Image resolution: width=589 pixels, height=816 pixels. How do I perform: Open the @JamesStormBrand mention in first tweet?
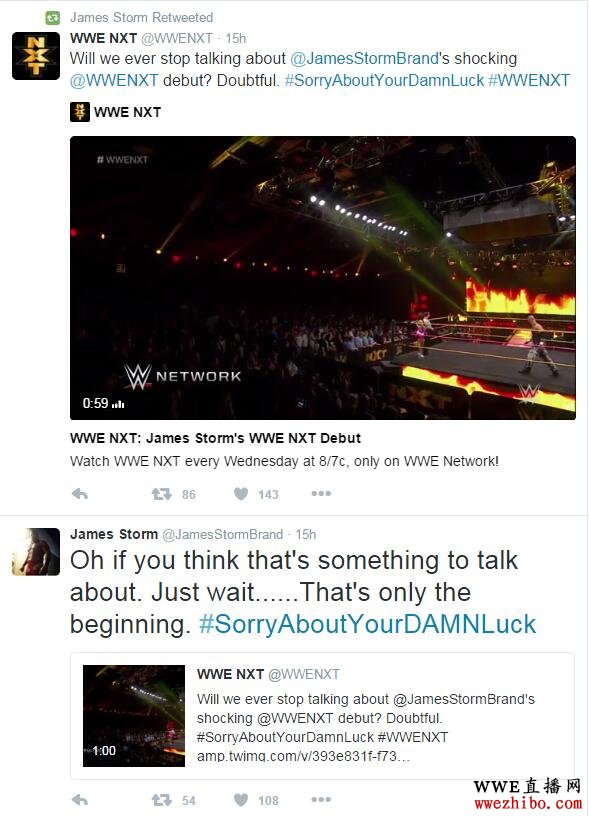[364, 58]
